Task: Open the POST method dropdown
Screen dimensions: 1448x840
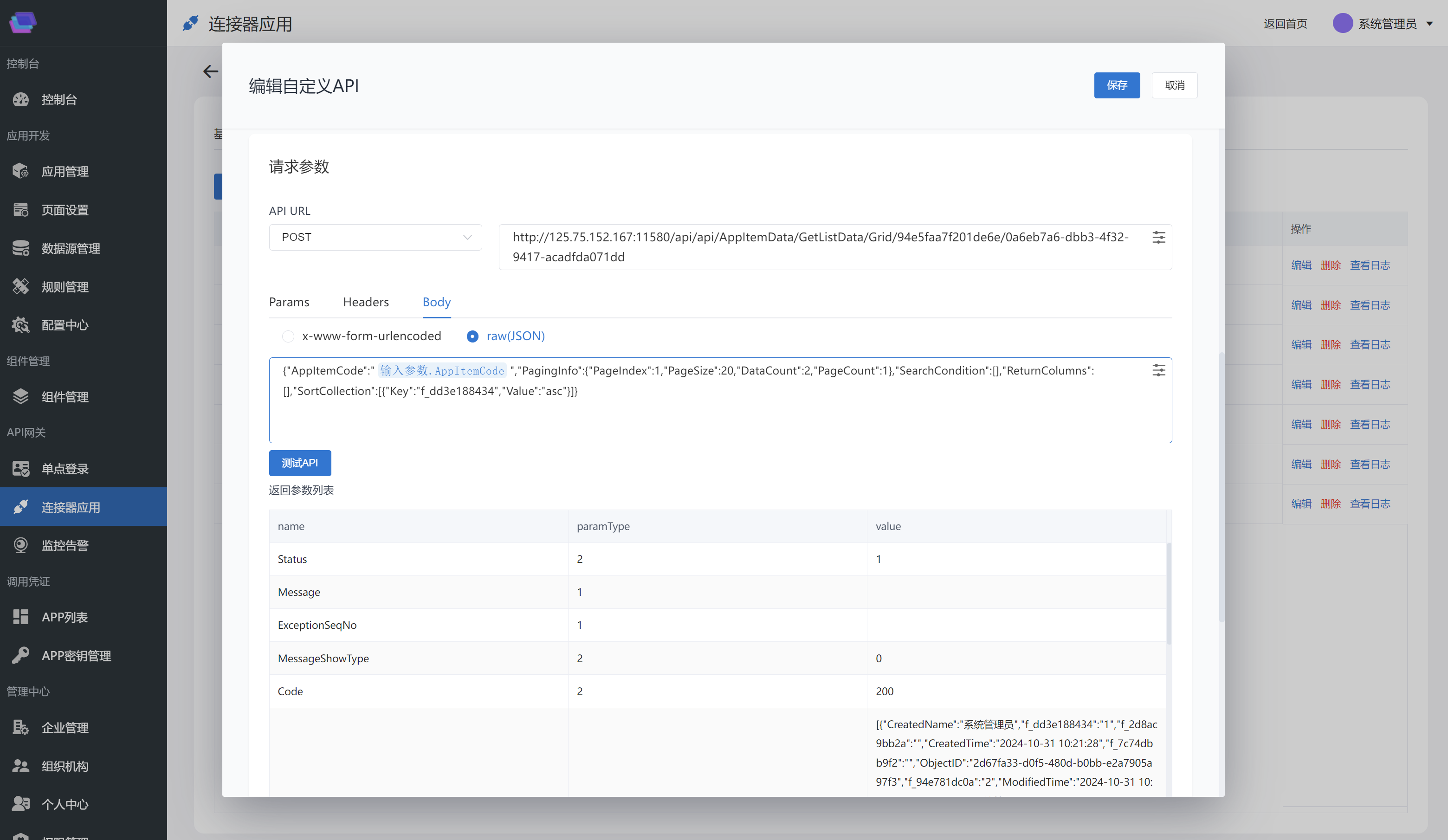Action: click(375, 237)
